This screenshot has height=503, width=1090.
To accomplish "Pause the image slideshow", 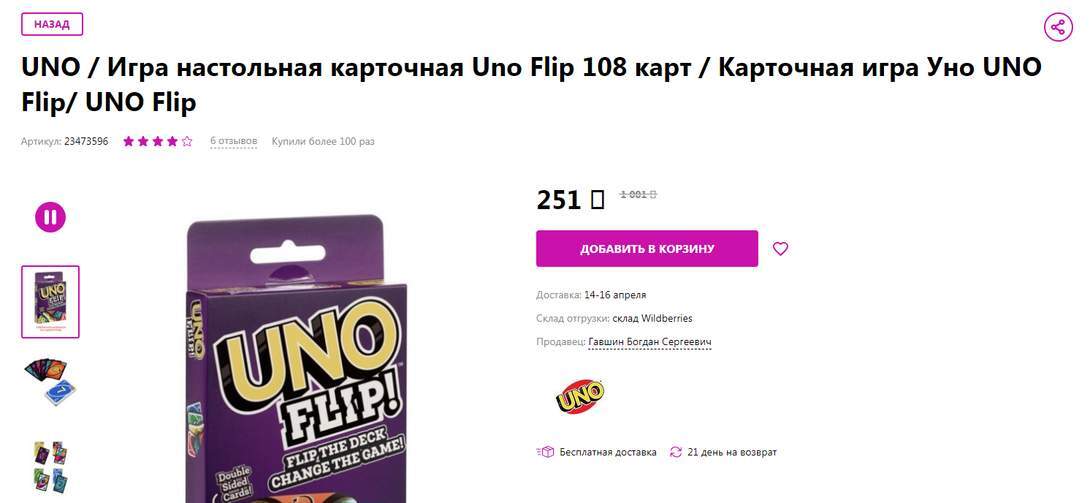I will pos(50,217).
